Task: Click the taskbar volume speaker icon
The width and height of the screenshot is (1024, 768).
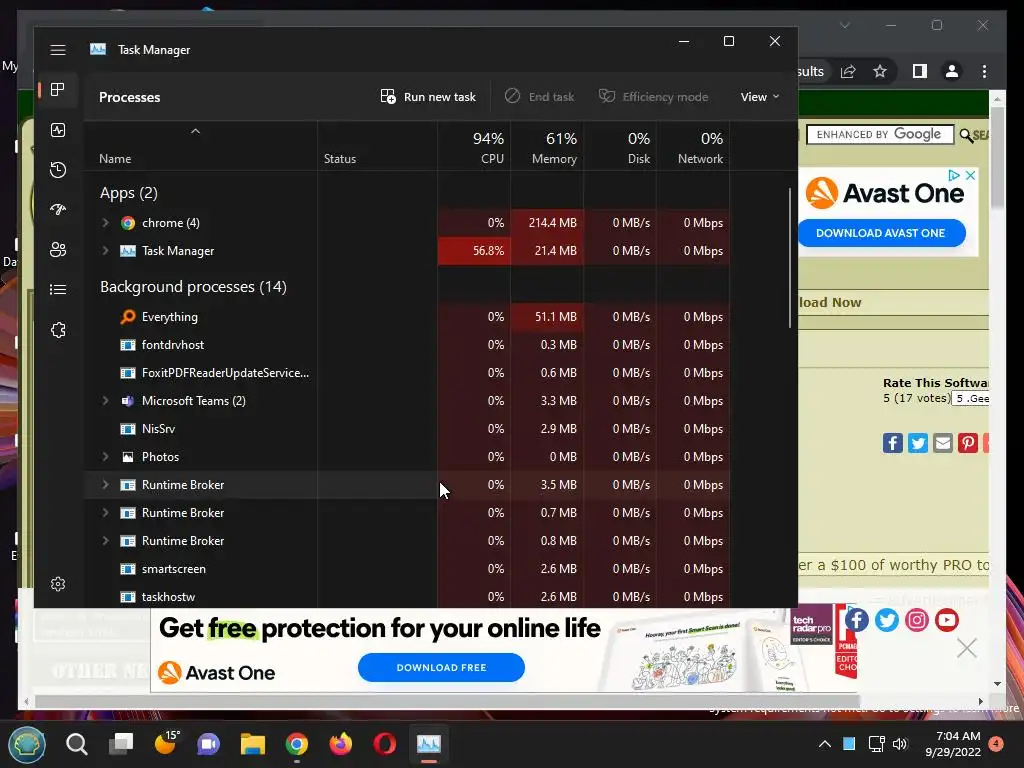Action: (x=900, y=744)
